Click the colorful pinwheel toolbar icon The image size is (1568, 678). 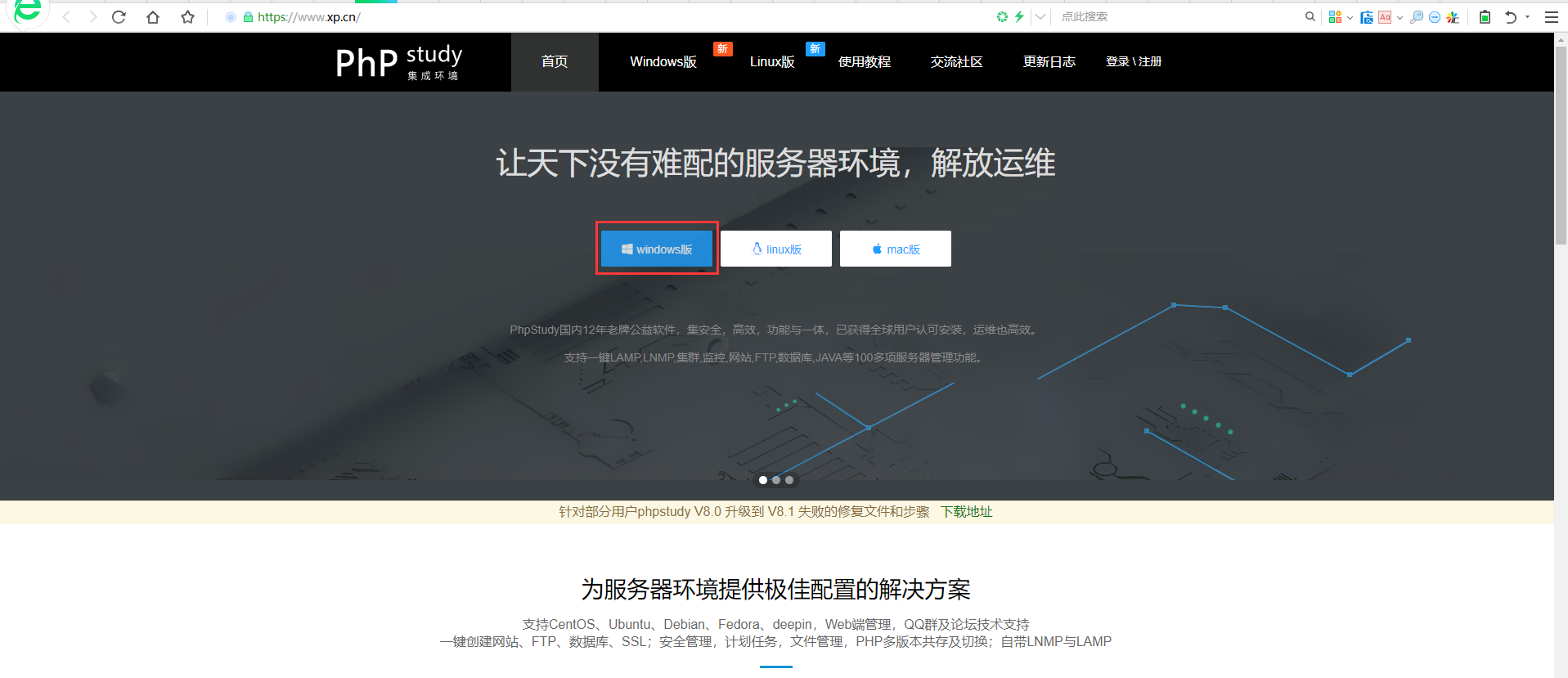click(x=1453, y=17)
